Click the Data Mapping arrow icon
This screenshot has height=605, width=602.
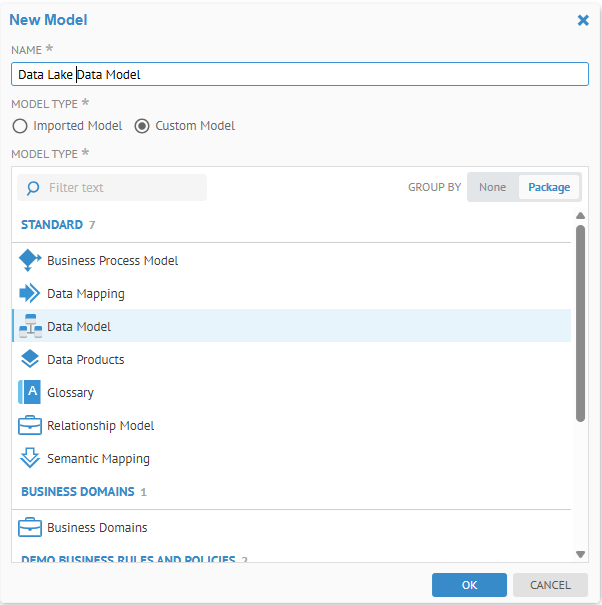[30, 294]
